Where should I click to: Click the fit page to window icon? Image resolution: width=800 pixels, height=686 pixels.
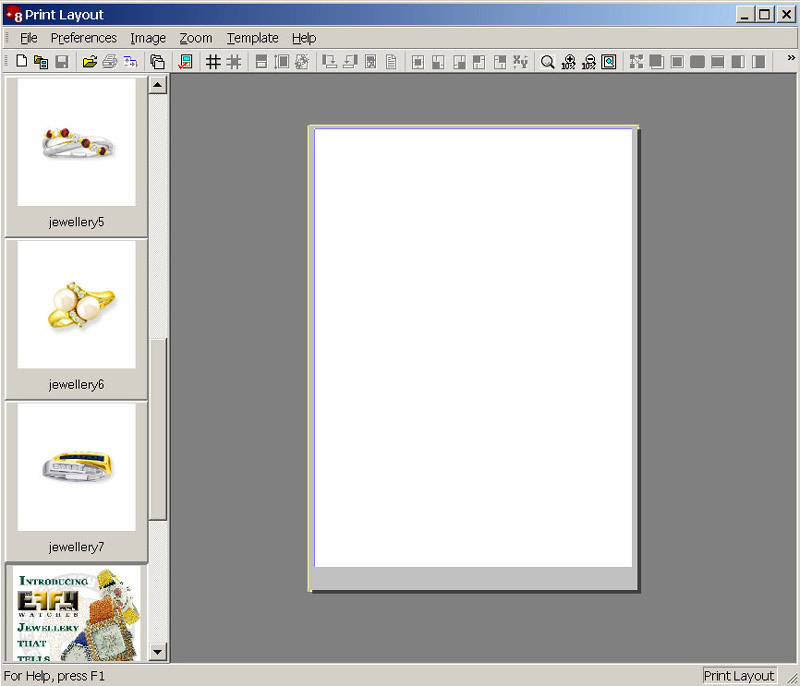pyautogui.click(x=608, y=62)
